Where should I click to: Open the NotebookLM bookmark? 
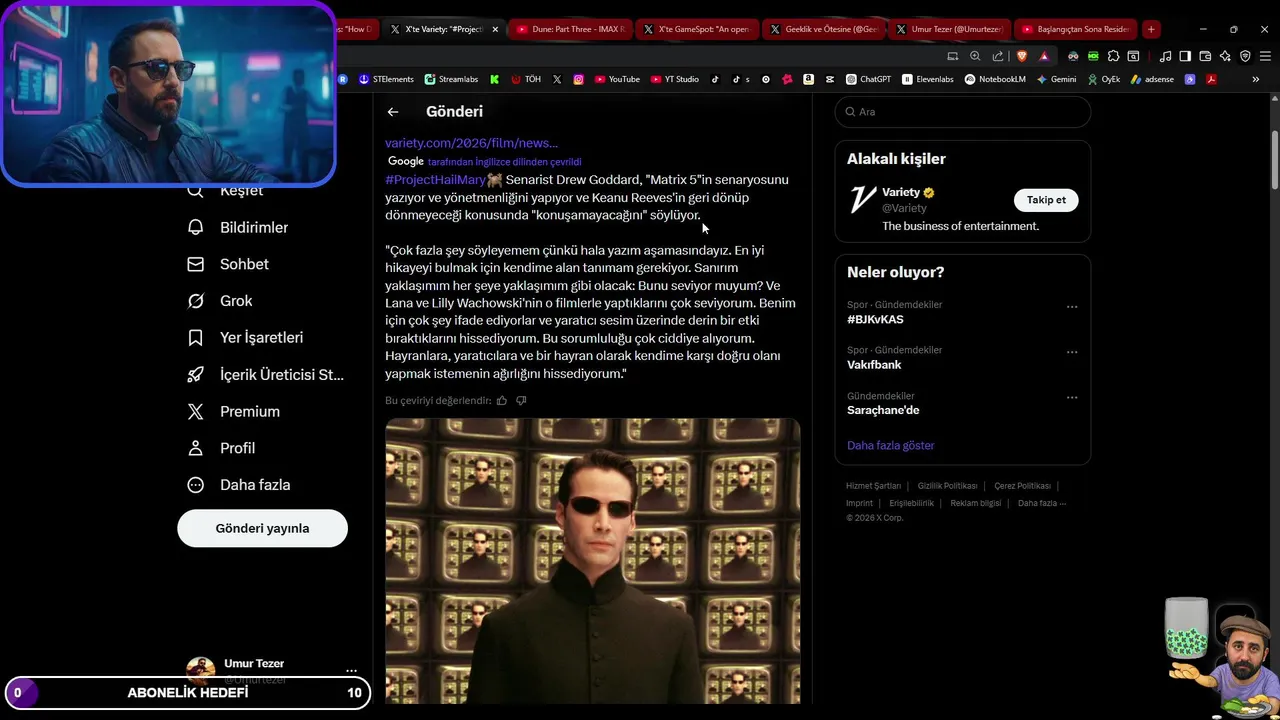pos(995,79)
